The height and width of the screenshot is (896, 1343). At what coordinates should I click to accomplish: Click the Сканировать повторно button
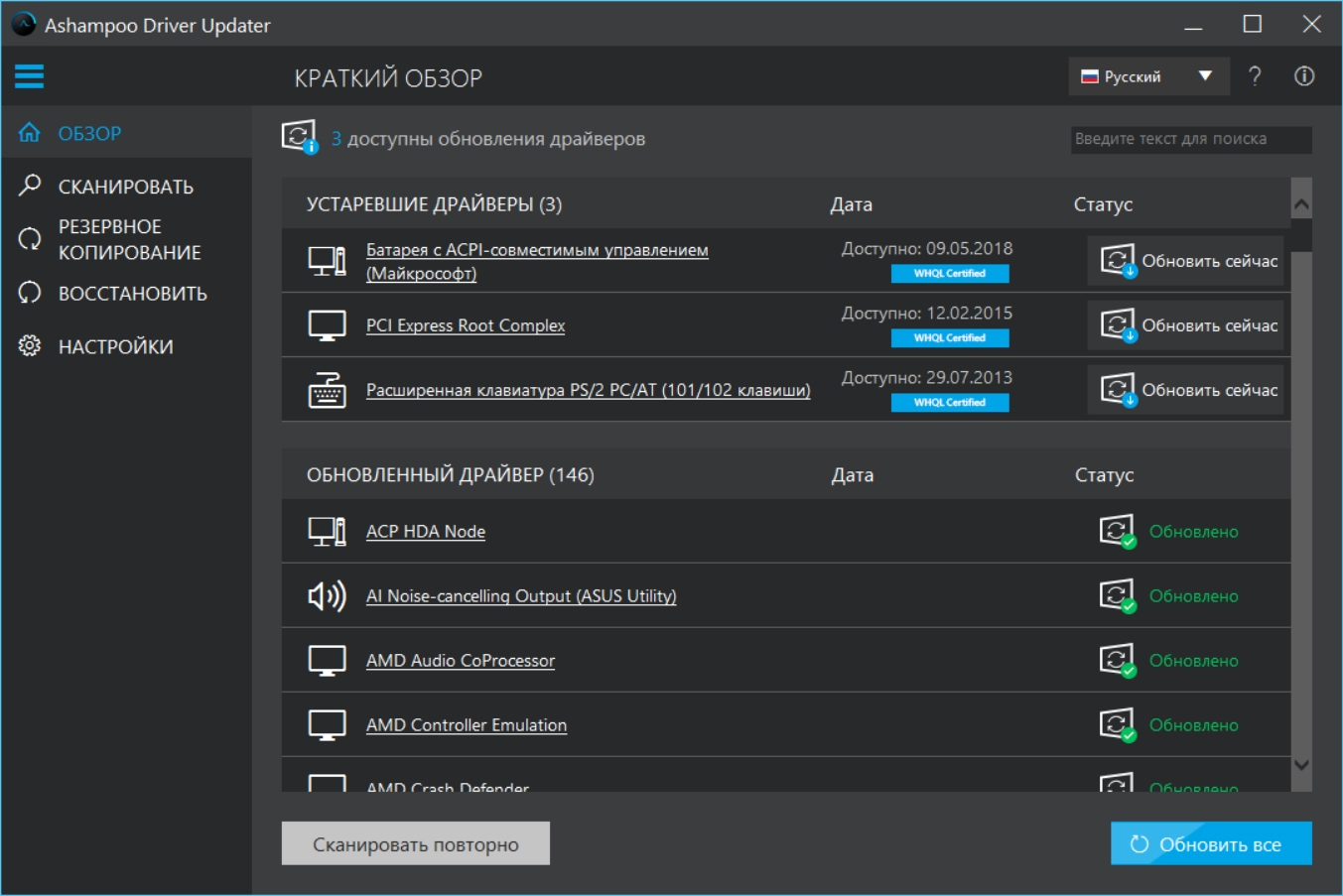coord(415,844)
